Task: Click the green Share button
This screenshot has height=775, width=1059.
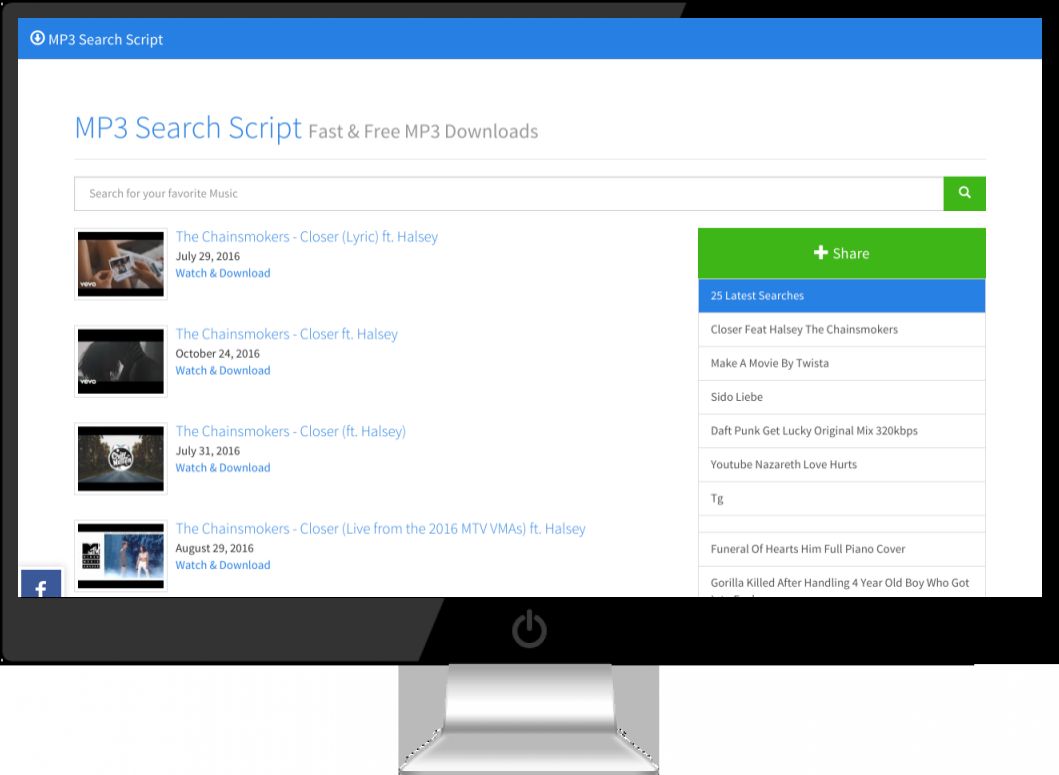Action: click(x=841, y=252)
